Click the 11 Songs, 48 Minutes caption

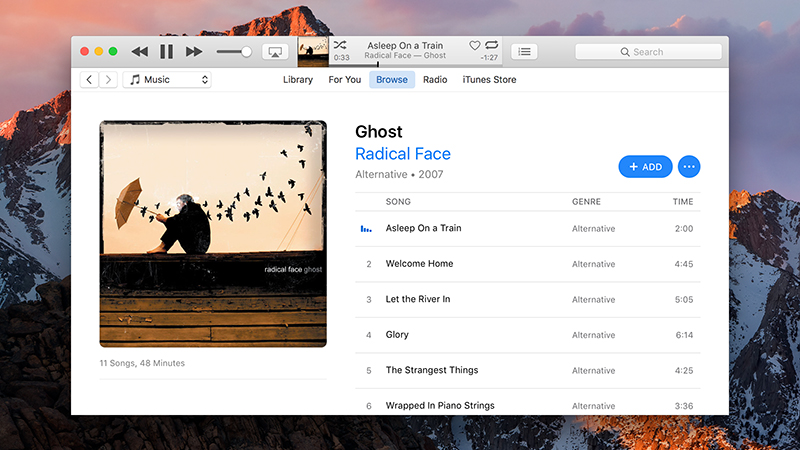pos(142,363)
